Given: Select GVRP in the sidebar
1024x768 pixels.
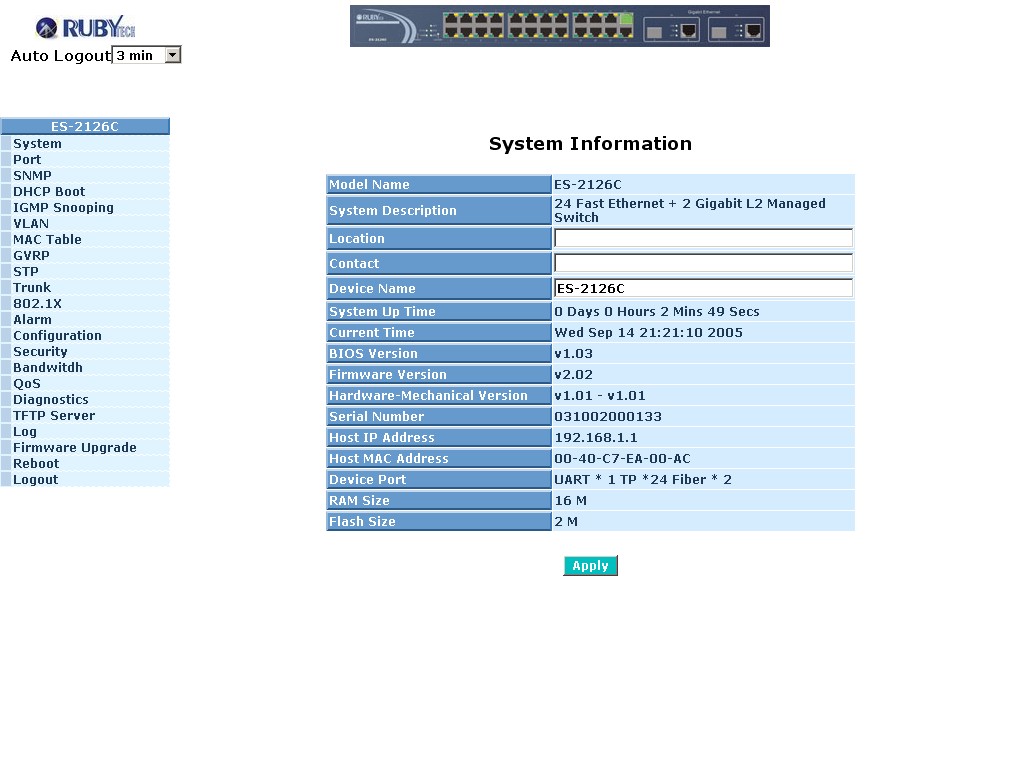Looking at the screenshot, I should tap(31, 256).
